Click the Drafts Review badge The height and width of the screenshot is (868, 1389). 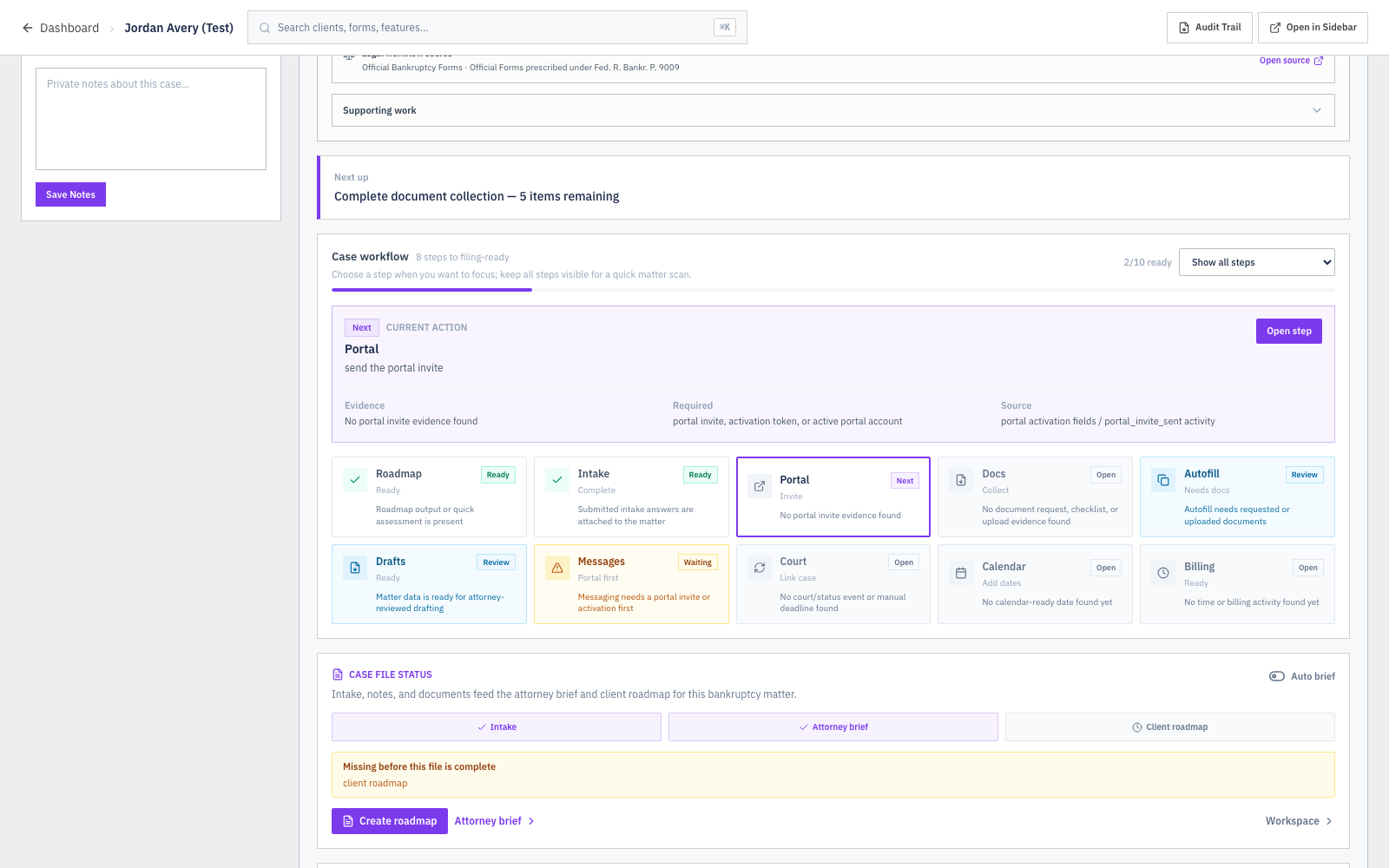(497, 562)
